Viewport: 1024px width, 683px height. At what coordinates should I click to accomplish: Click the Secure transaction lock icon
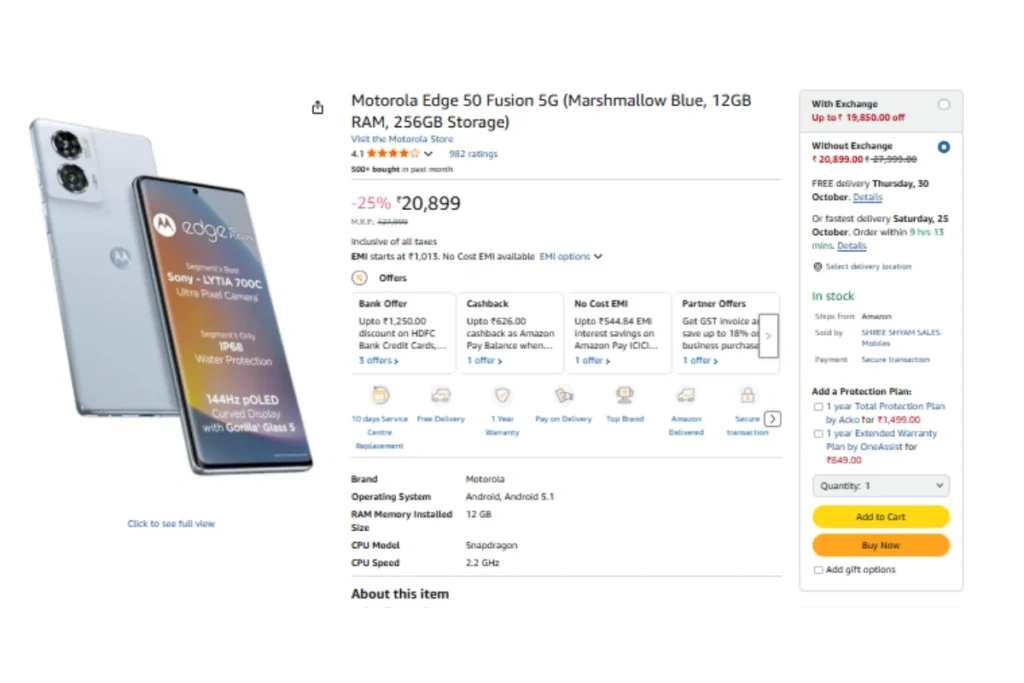[x=747, y=396]
